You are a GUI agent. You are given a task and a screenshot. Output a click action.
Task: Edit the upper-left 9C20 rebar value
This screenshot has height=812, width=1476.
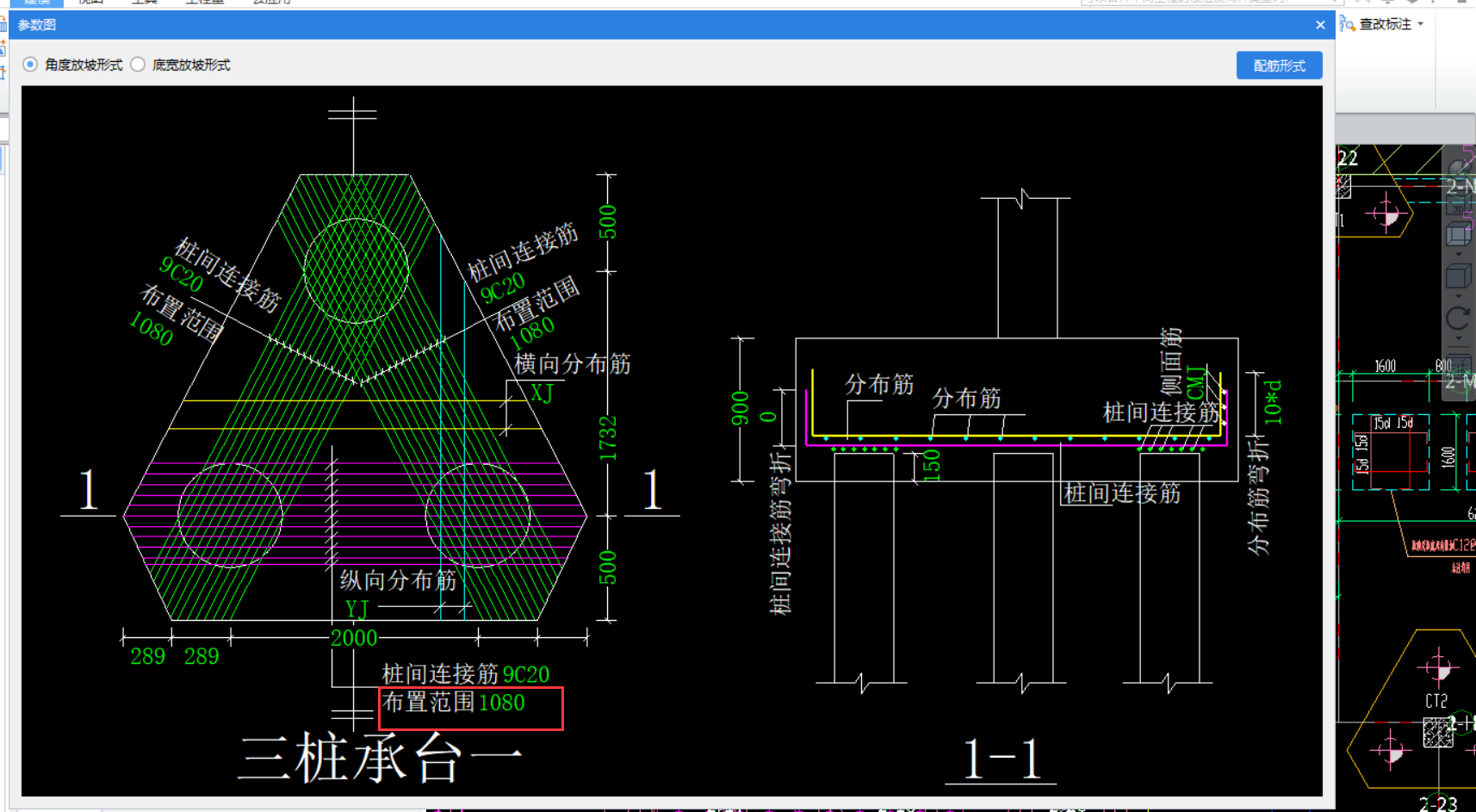pos(181,274)
